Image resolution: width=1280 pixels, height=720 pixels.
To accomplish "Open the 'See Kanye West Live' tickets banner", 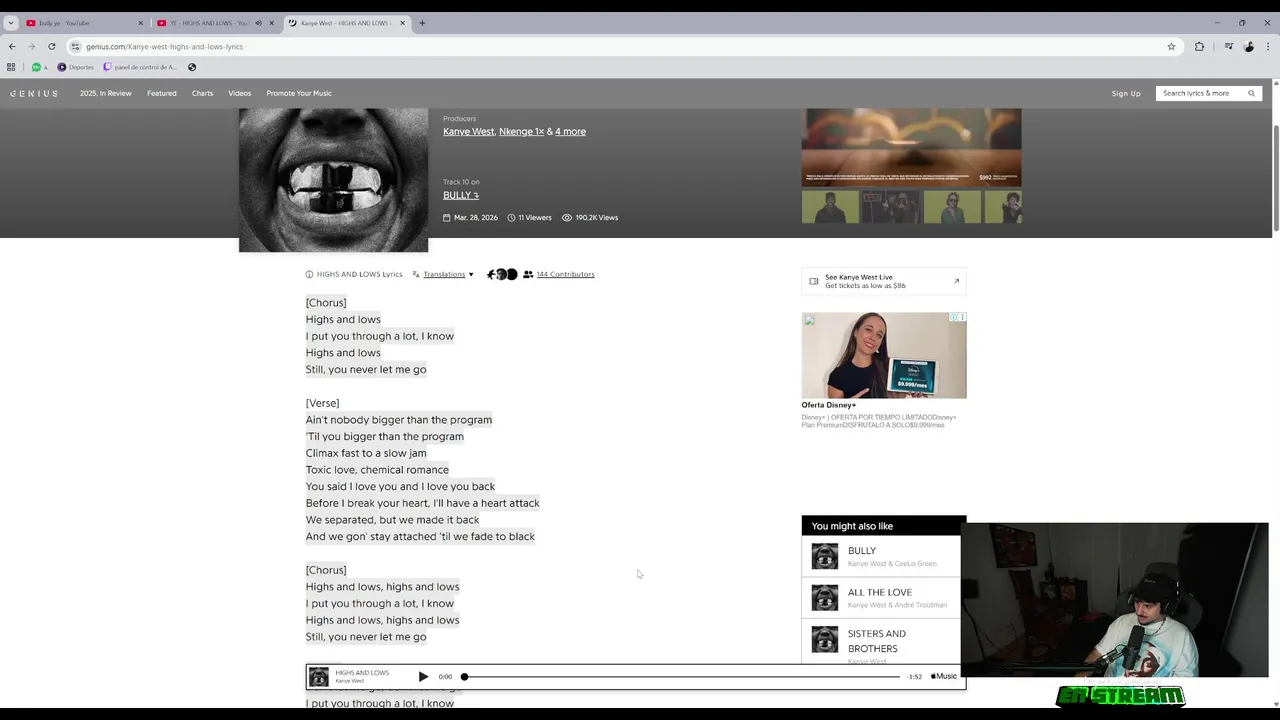I will click(884, 281).
